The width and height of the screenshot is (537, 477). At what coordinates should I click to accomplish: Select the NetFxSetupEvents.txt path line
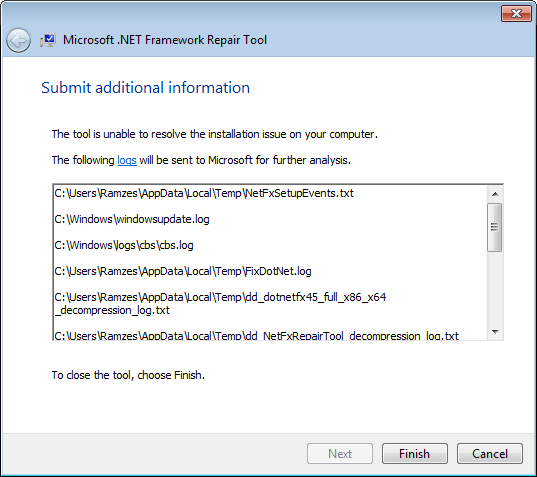[x=204, y=193]
